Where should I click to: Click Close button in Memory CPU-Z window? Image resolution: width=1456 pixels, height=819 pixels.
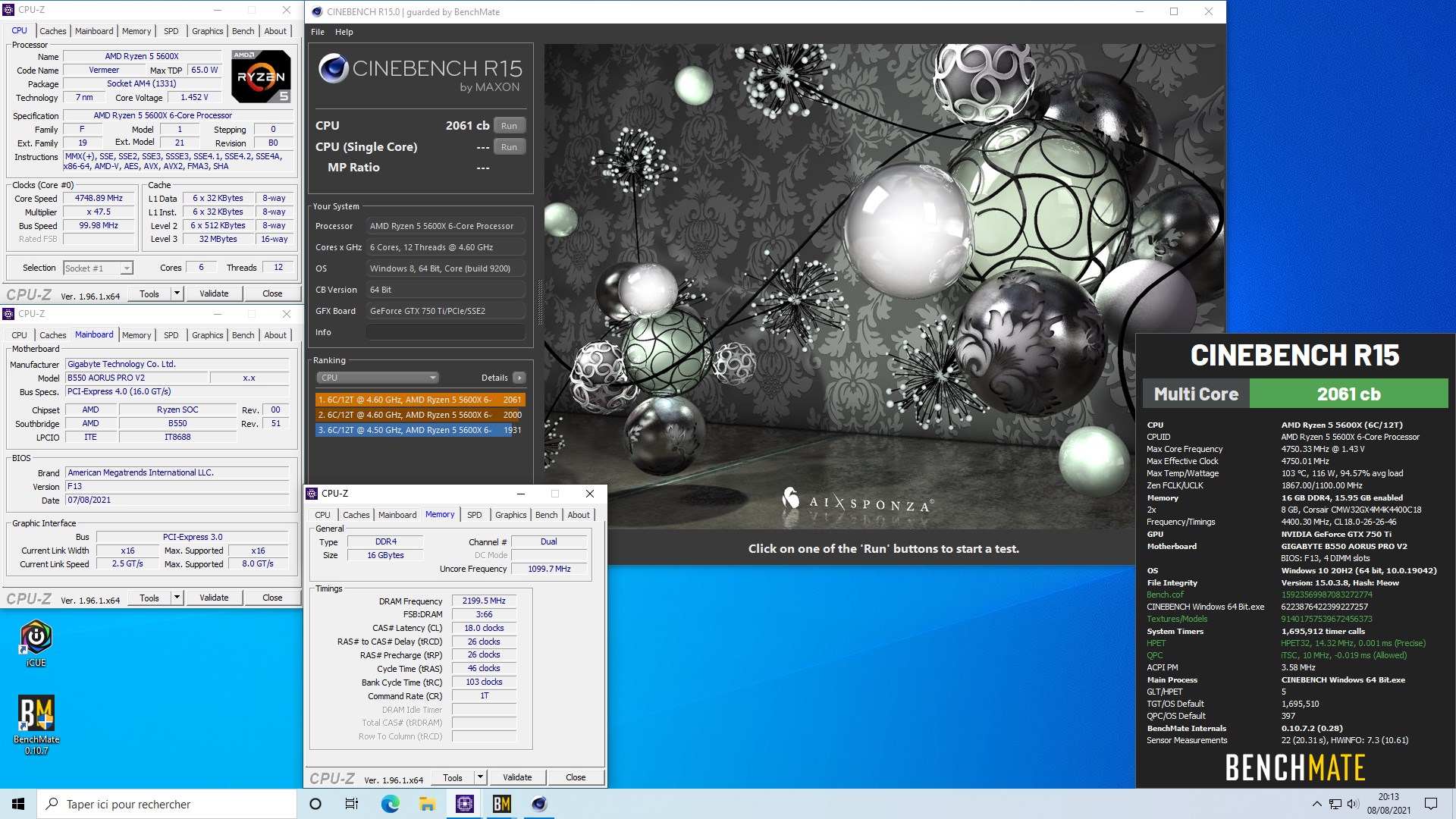click(576, 777)
